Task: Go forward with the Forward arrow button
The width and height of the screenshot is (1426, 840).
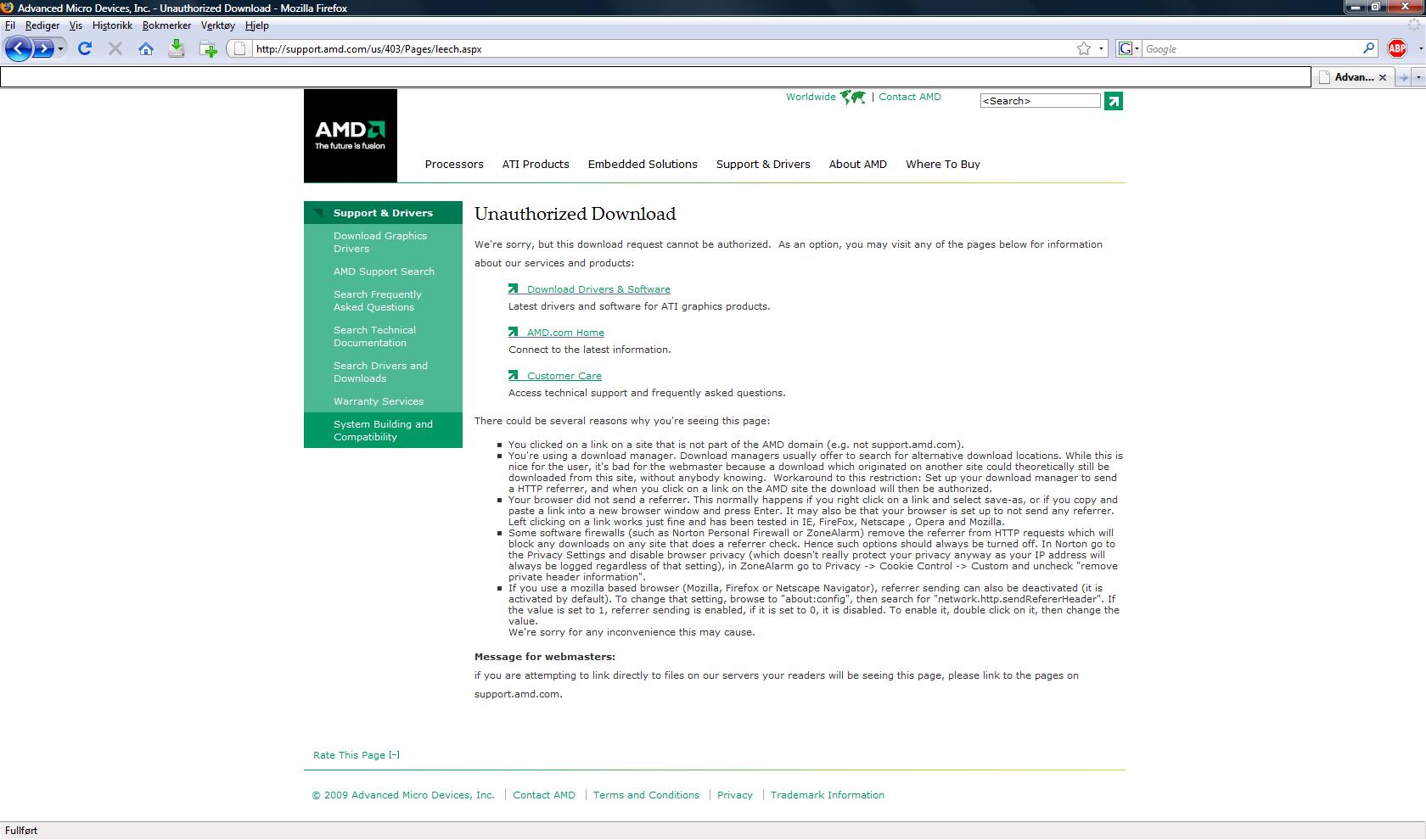Action: pyautogui.click(x=42, y=48)
